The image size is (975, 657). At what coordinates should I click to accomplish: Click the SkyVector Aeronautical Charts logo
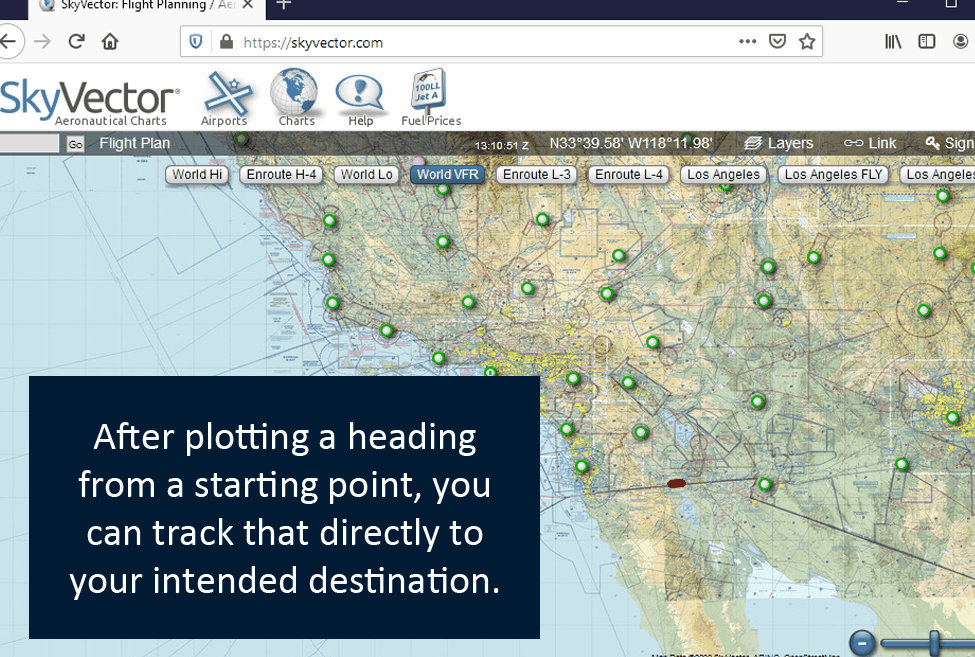click(x=90, y=102)
